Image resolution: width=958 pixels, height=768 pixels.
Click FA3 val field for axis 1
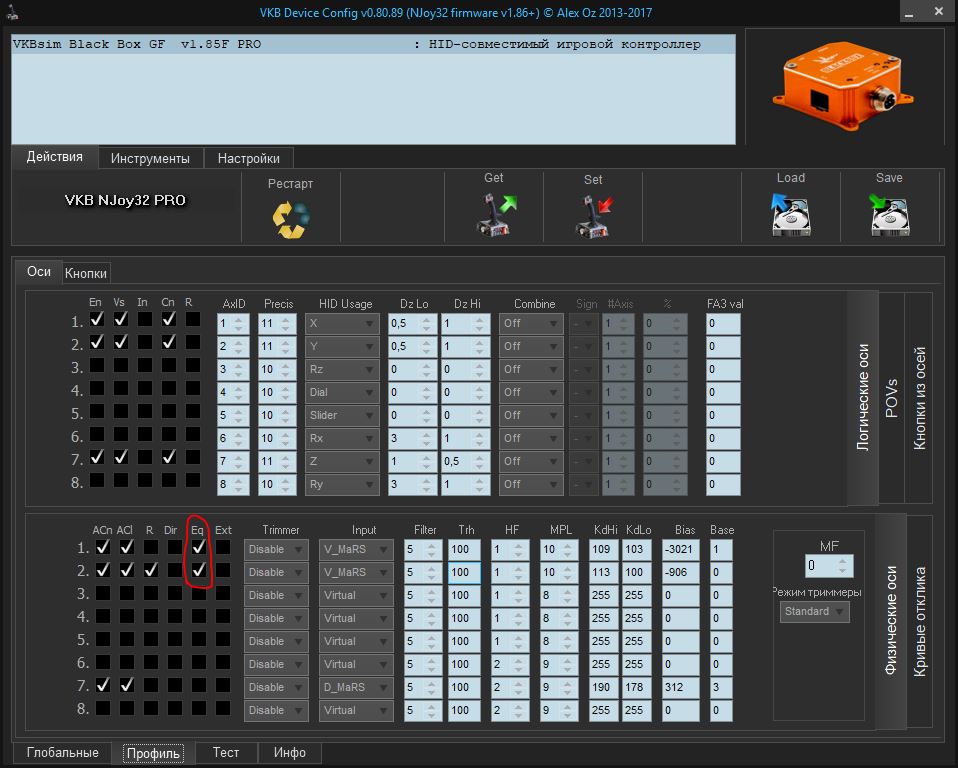tap(723, 323)
